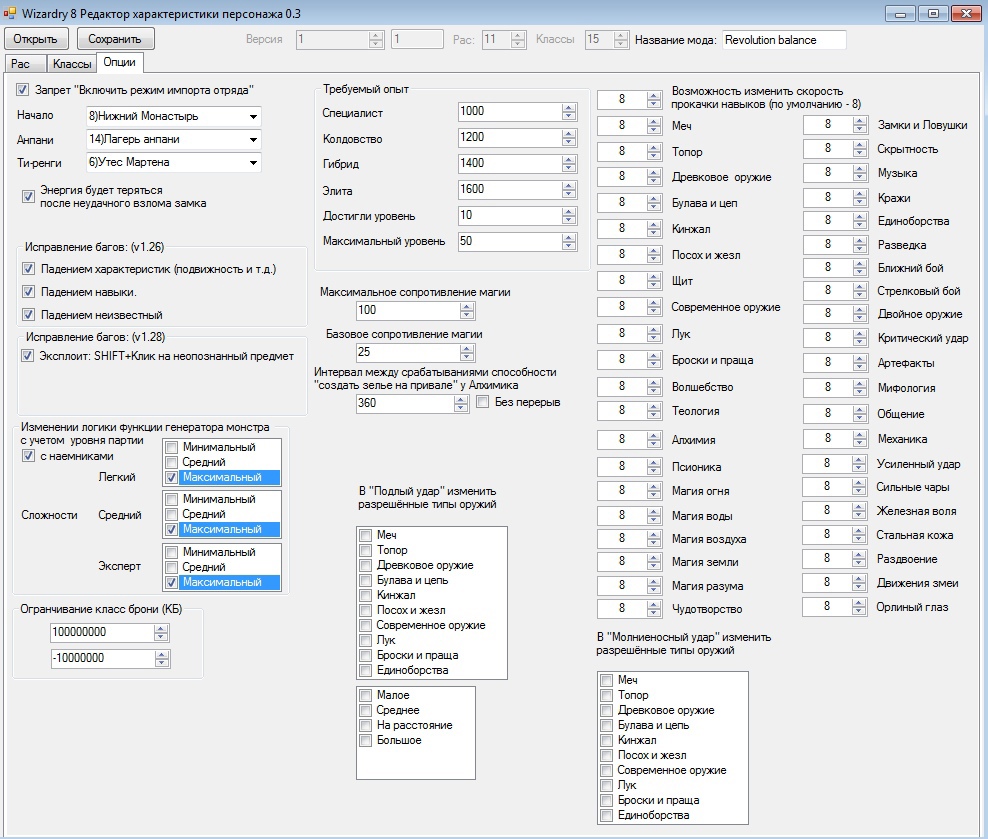Toggle the import party mode ban checkbox
The width and height of the screenshot is (988, 839).
(x=24, y=90)
